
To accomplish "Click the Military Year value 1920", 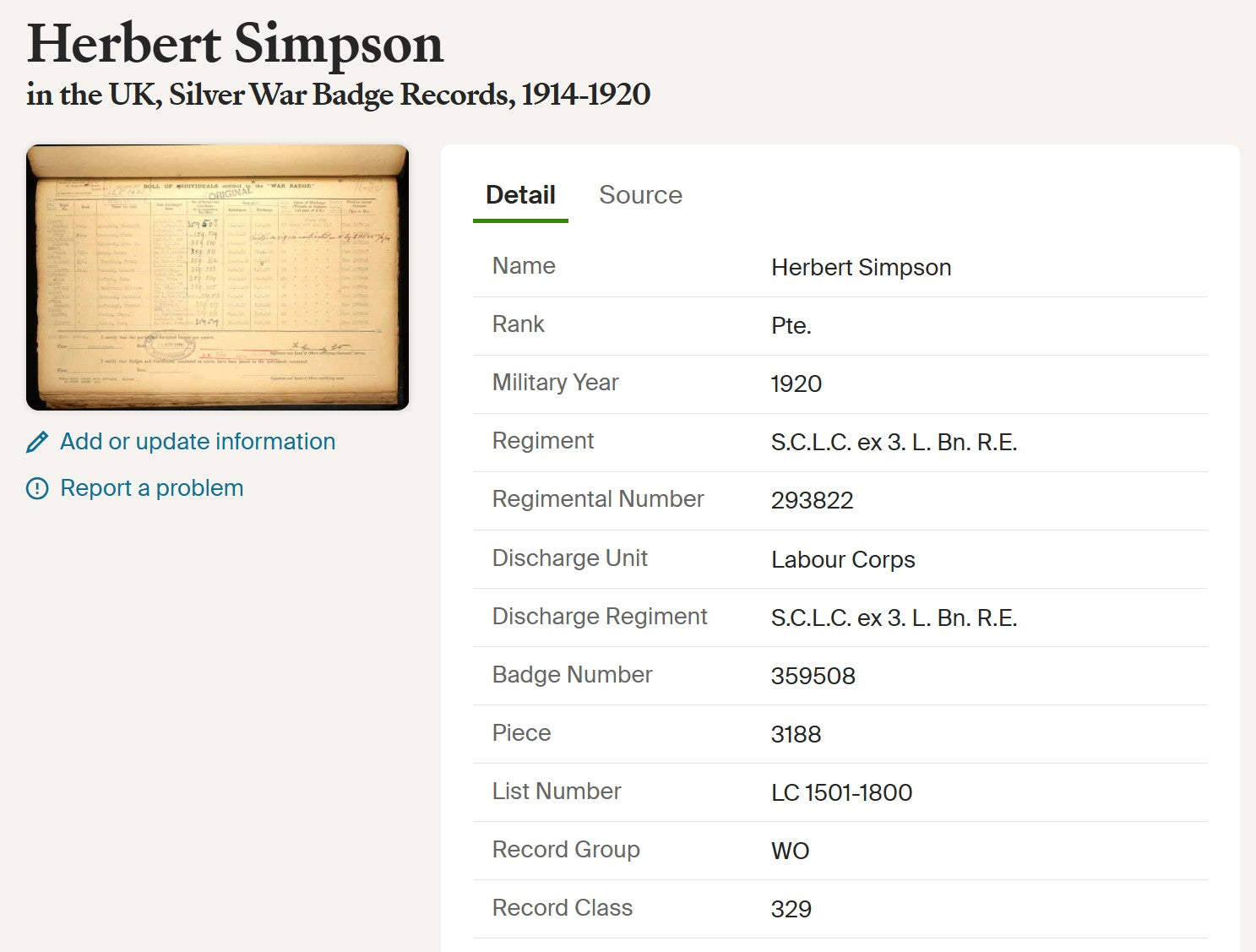I will tap(796, 384).
